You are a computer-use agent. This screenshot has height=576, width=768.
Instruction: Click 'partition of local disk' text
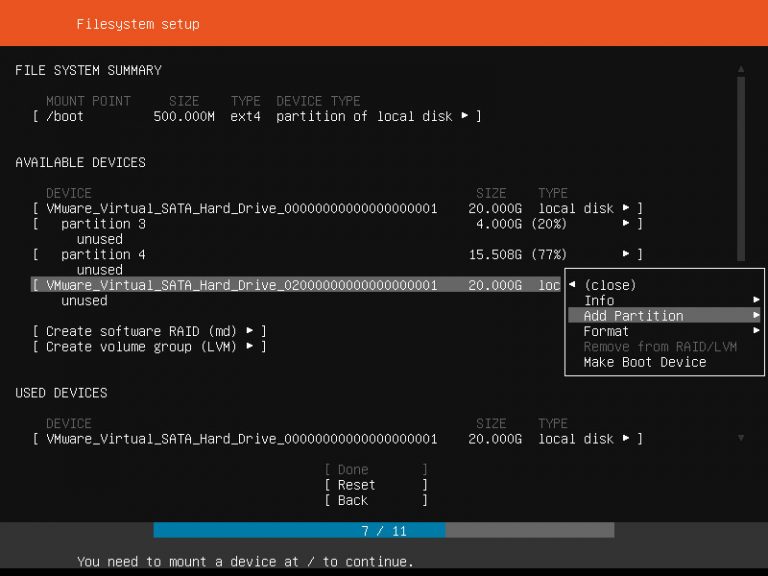tap(364, 116)
